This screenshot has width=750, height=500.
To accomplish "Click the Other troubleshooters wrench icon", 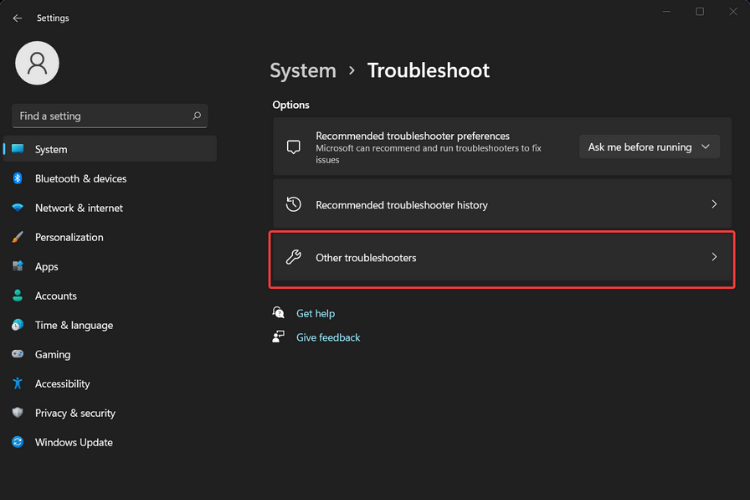I will coord(293,258).
